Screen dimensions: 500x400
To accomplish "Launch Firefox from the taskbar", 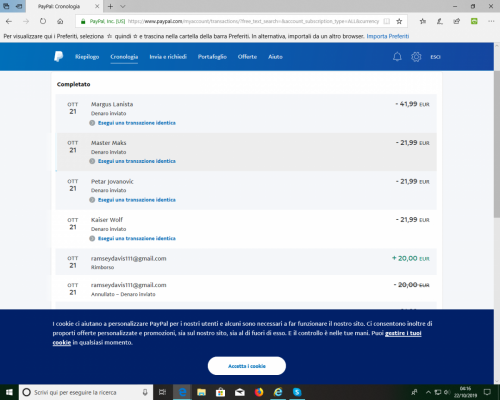I will 259,392.
